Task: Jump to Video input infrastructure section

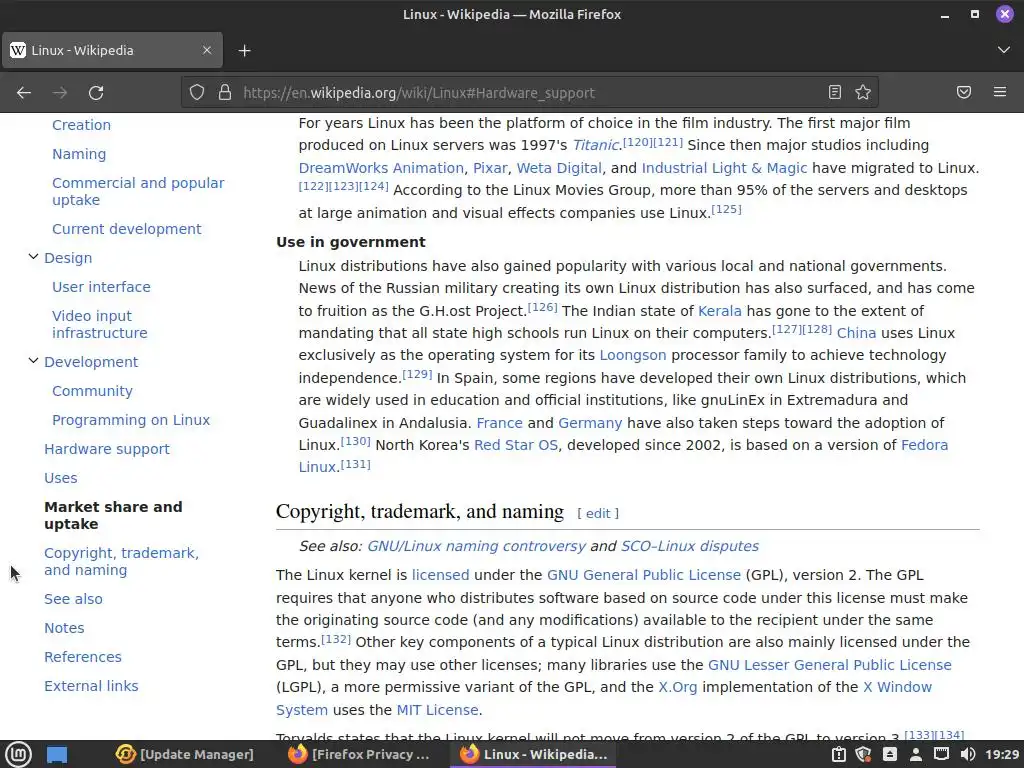Action: pyautogui.click(x=100, y=325)
